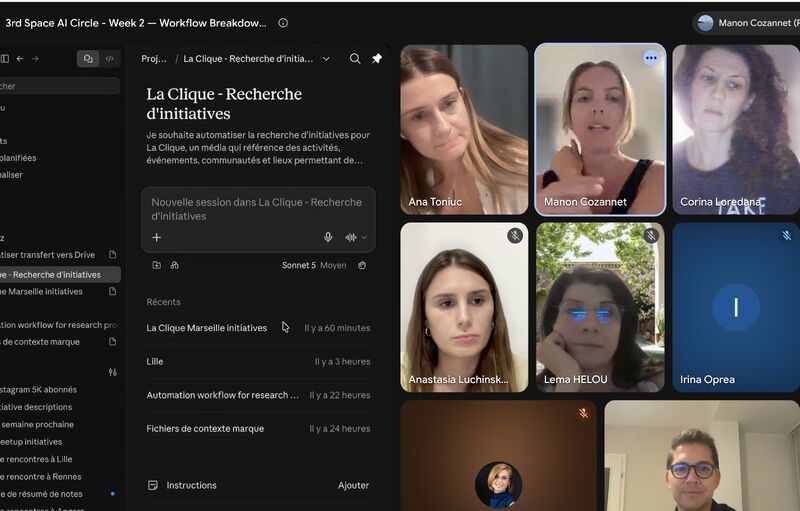Toggle the pin icon for this project
This screenshot has width=800, height=511.
coord(377,59)
